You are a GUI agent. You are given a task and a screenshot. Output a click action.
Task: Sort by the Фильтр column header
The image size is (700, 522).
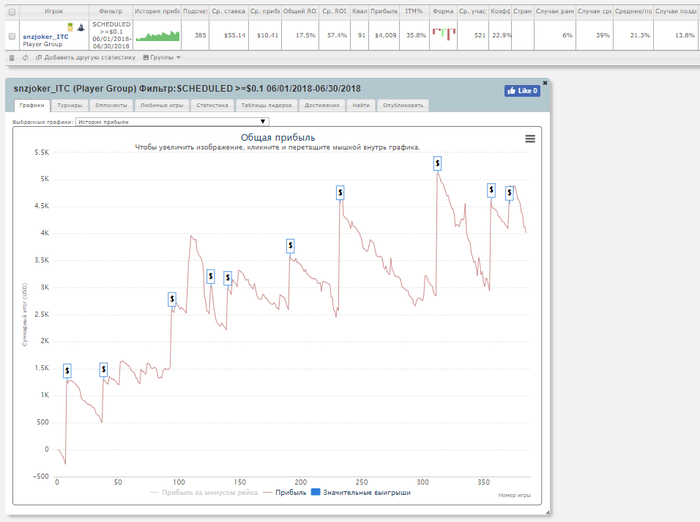pos(111,11)
